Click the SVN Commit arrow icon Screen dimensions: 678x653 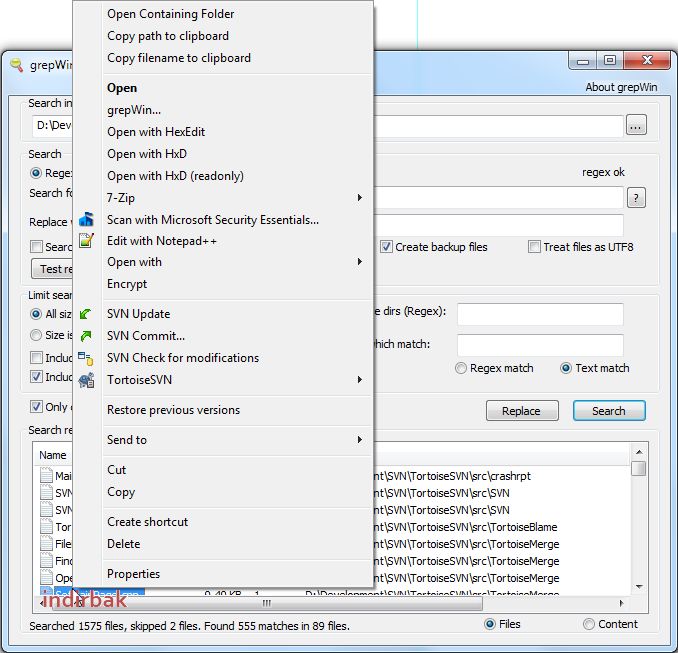click(86, 336)
